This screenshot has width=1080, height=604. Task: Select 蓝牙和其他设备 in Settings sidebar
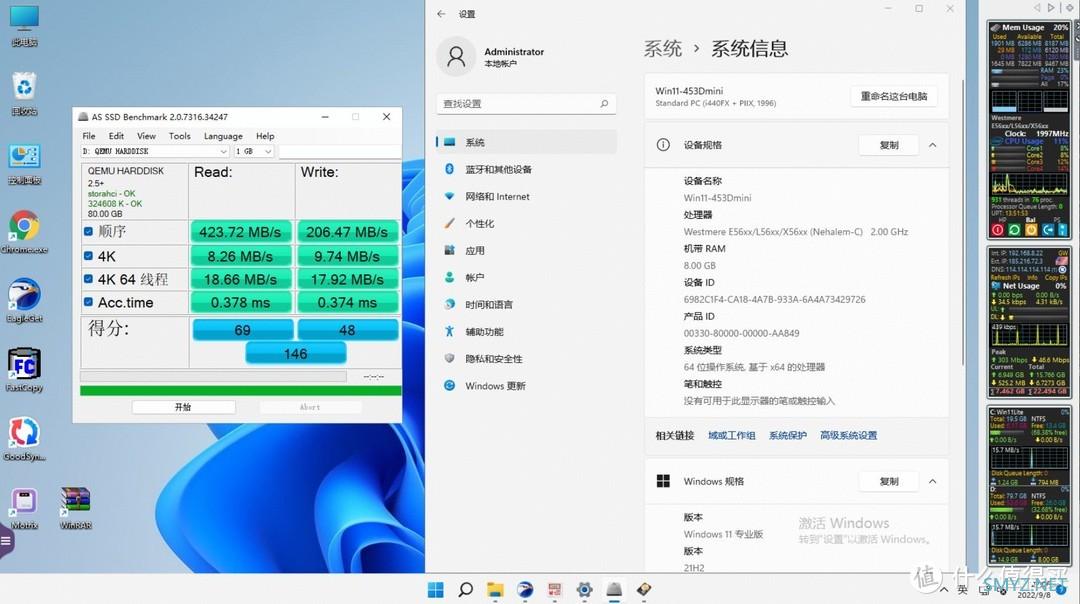point(527,169)
